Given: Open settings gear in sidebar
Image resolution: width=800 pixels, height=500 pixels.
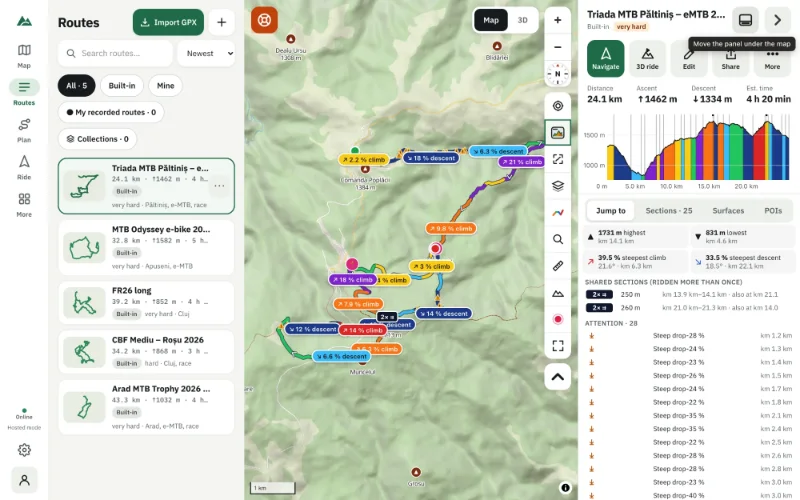Looking at the screenshot, I should point(24,450).
